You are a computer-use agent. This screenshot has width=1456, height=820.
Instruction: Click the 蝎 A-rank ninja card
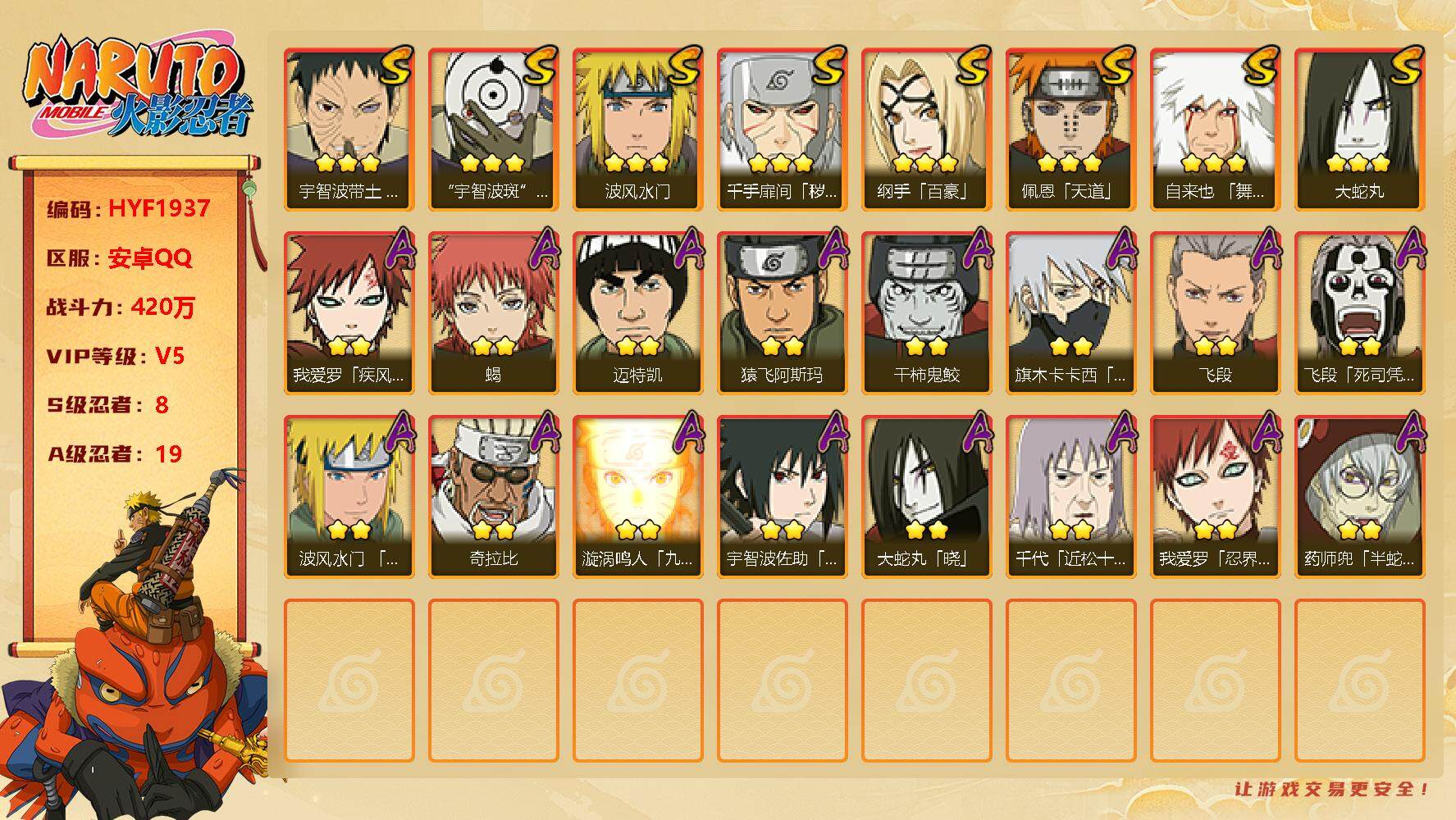tap(493, 313)
